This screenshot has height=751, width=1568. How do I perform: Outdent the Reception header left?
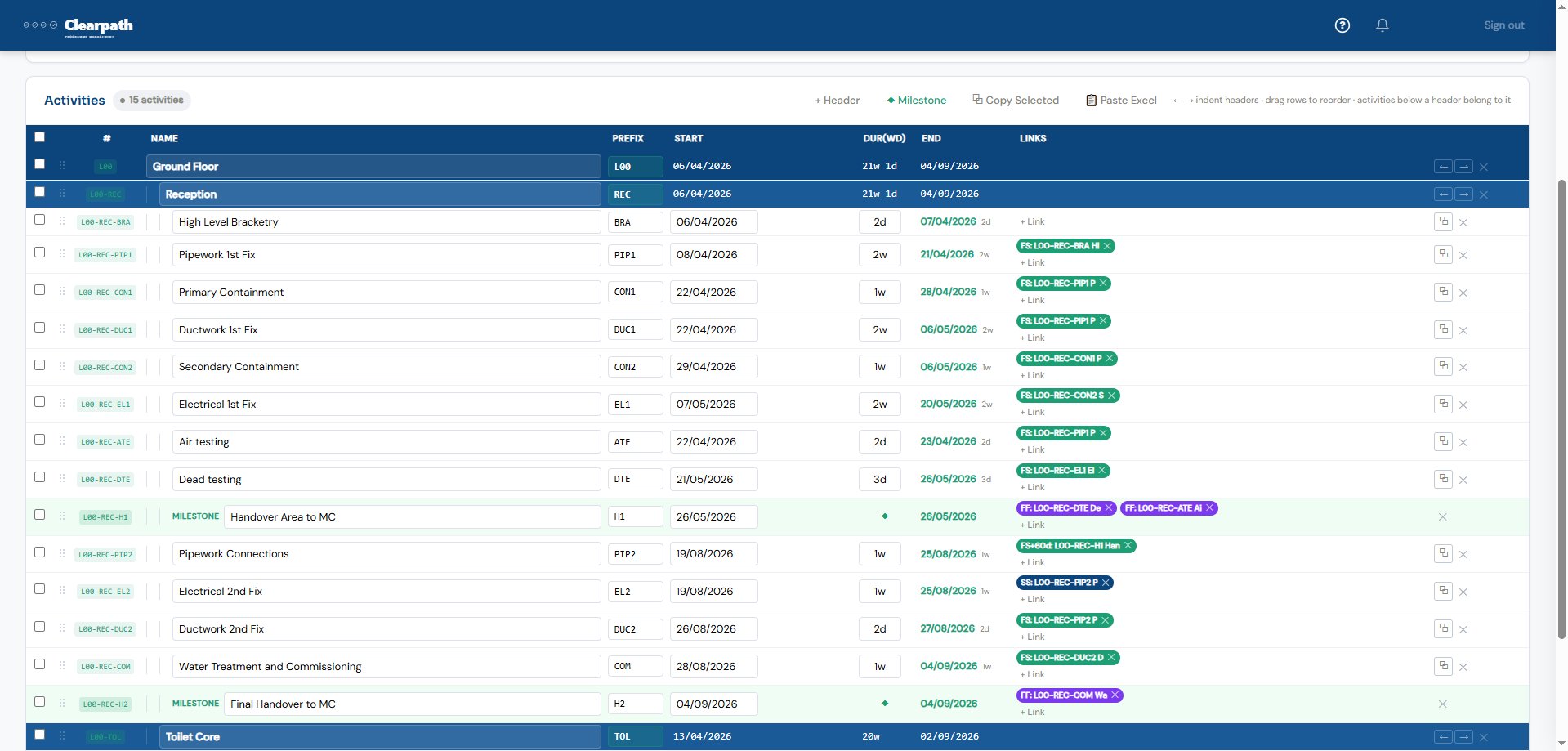pos(1443,194)
